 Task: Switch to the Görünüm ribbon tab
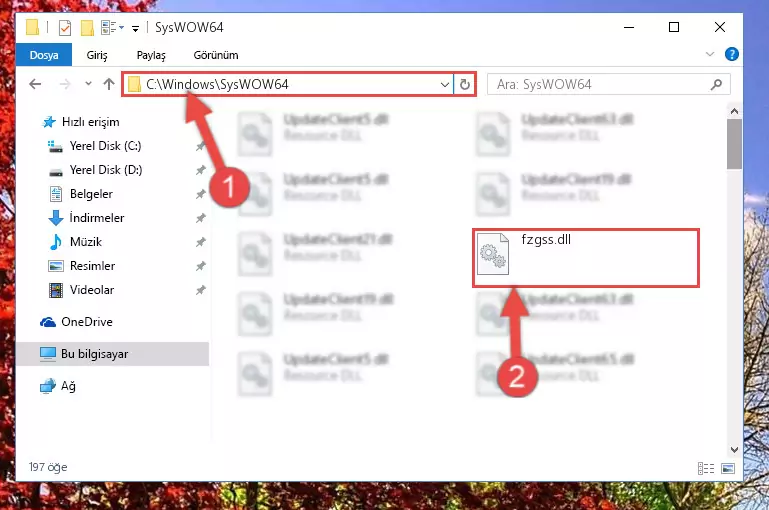click(x=216, y=55)
